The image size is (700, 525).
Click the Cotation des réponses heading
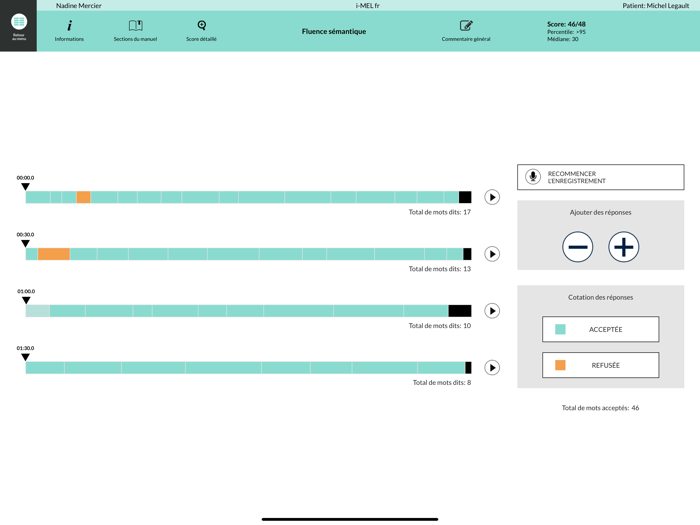tap(600, 297)
